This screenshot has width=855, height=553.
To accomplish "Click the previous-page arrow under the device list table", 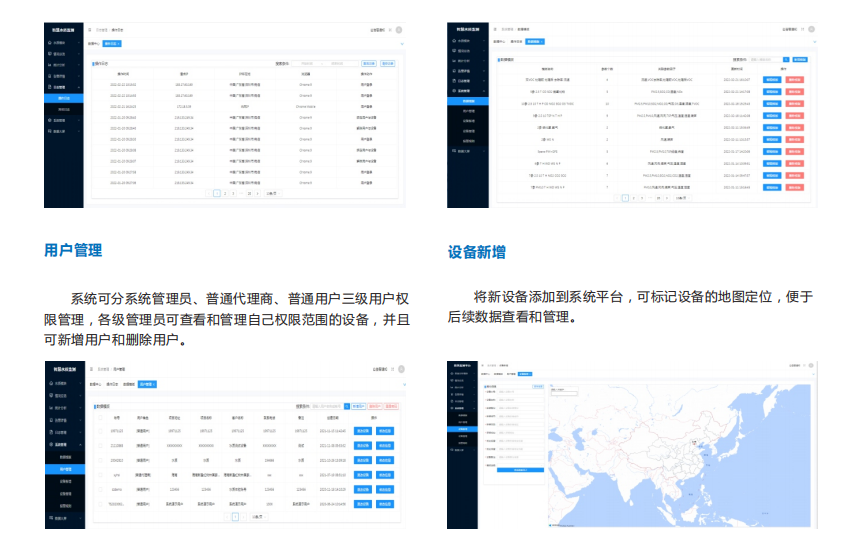I will click(616, 198).
